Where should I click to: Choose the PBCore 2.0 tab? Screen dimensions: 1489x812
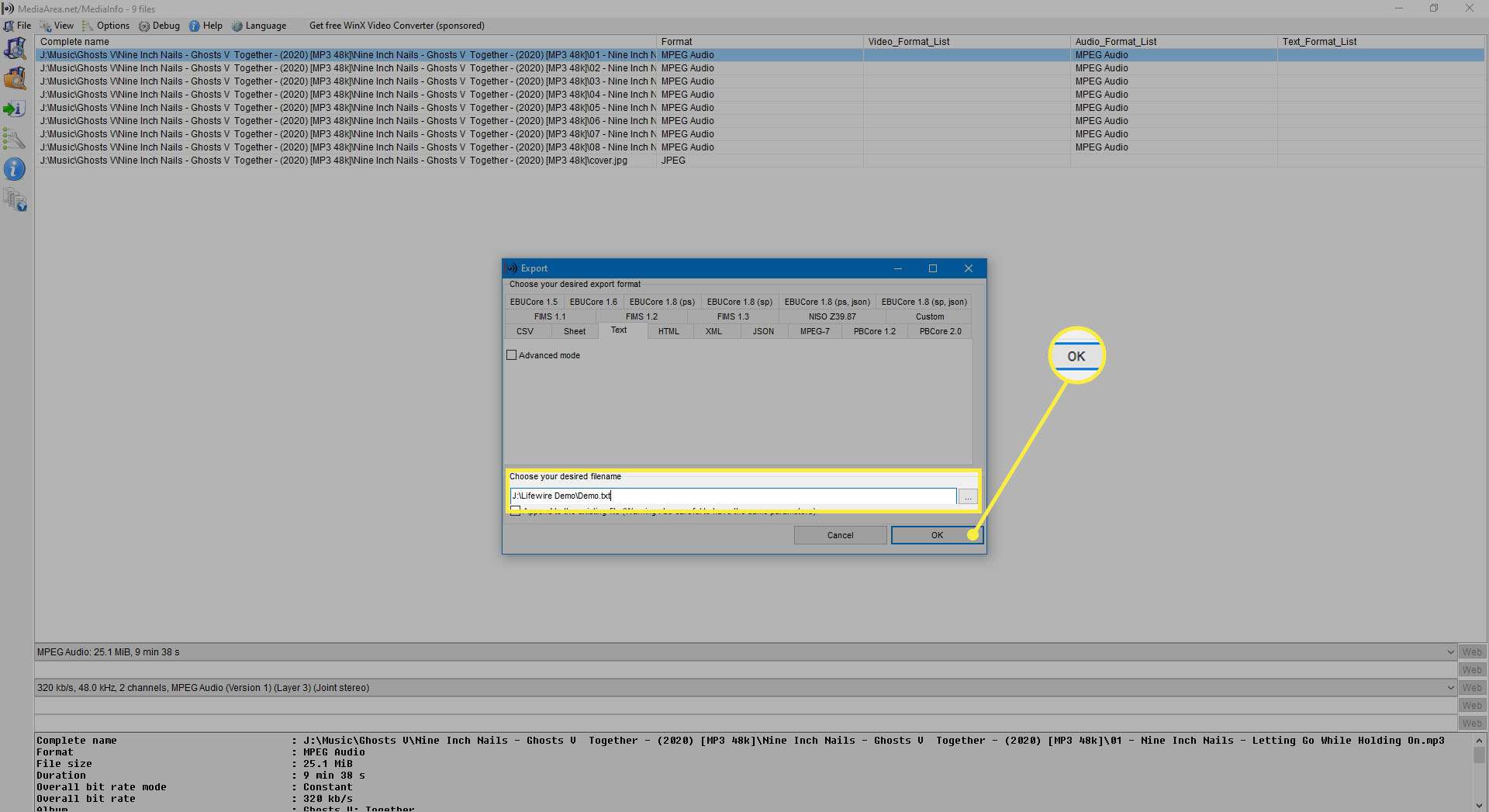click(x=940, y=331)
